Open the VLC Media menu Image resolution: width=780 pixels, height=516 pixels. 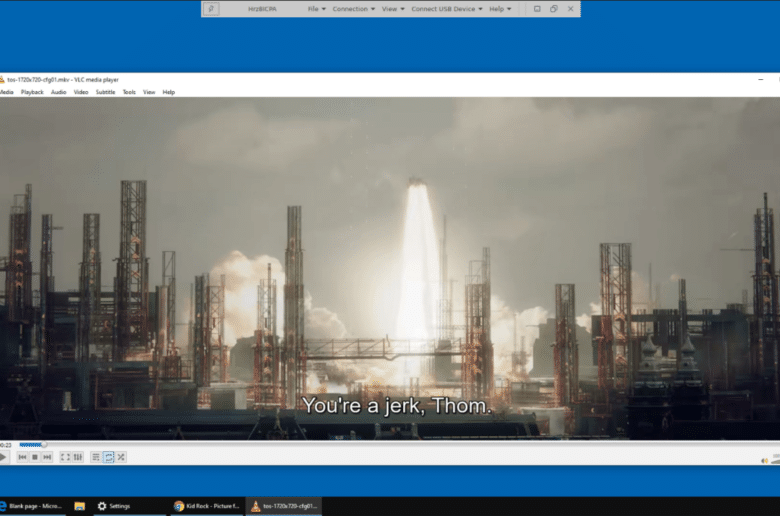[x=6, y=92]
